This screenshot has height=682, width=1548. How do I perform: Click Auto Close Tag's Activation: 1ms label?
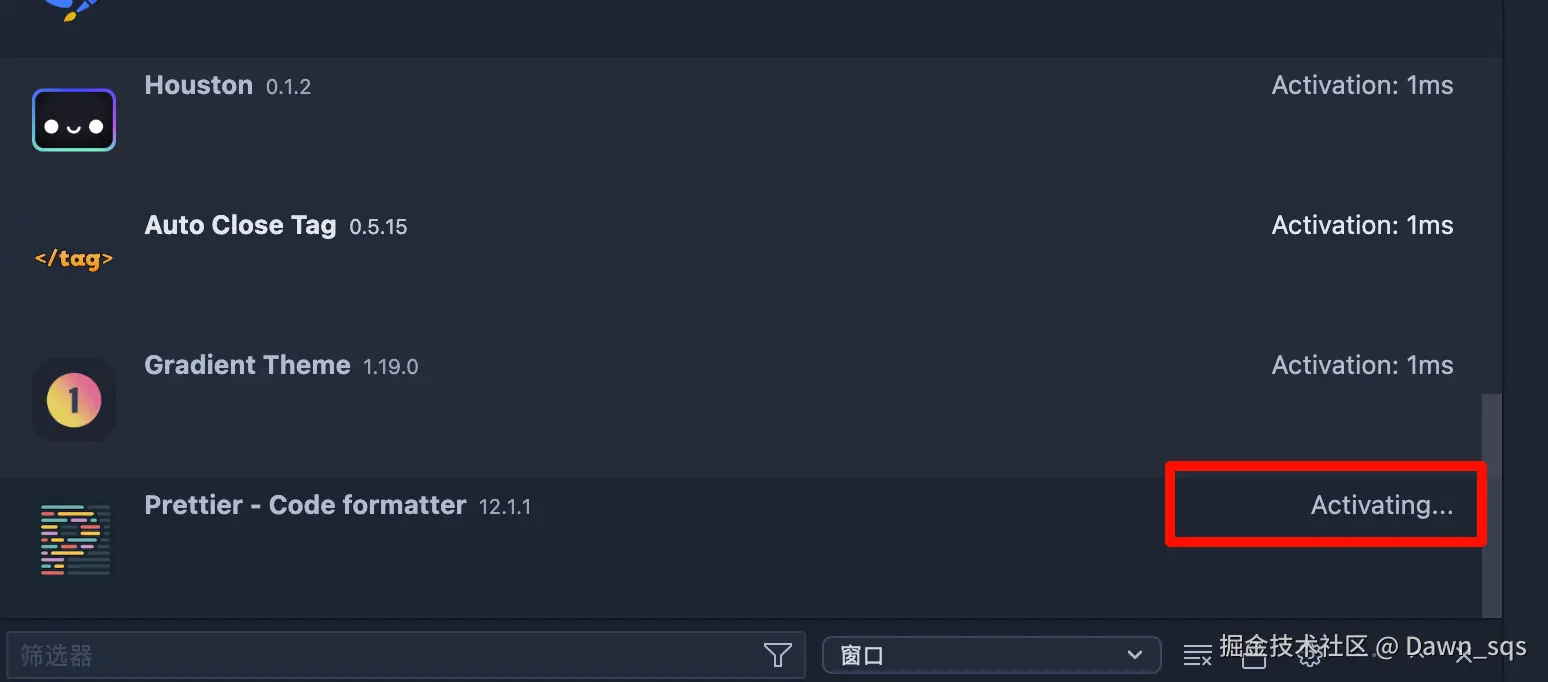(x=1362, y=225)
